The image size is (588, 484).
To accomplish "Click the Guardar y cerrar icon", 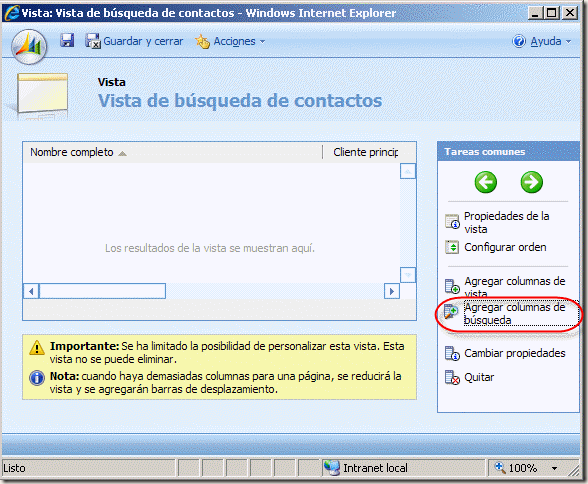I will point(92,41).
